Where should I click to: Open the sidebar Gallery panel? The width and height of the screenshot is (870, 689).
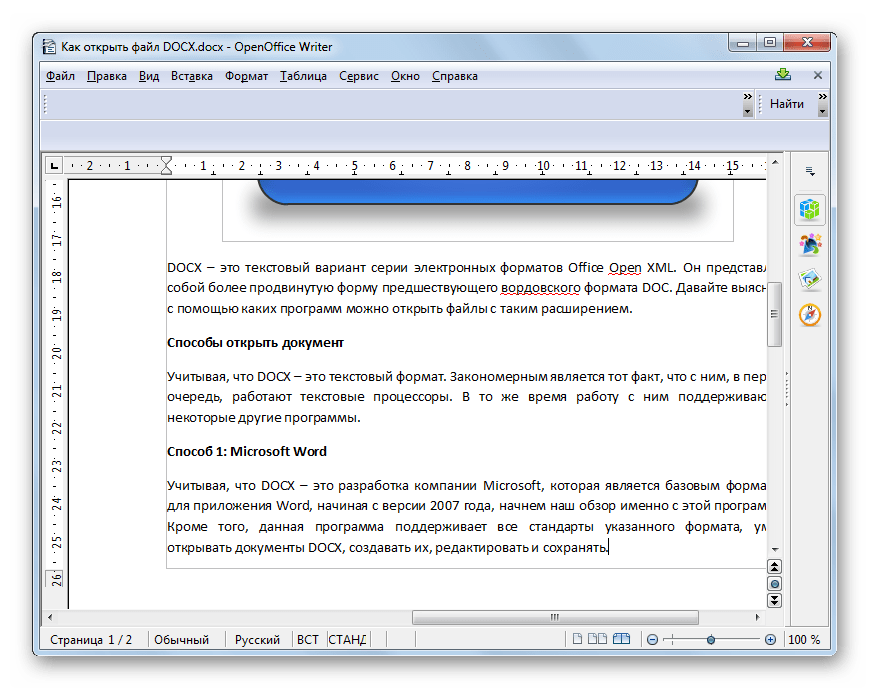click(x=810, y=279)
